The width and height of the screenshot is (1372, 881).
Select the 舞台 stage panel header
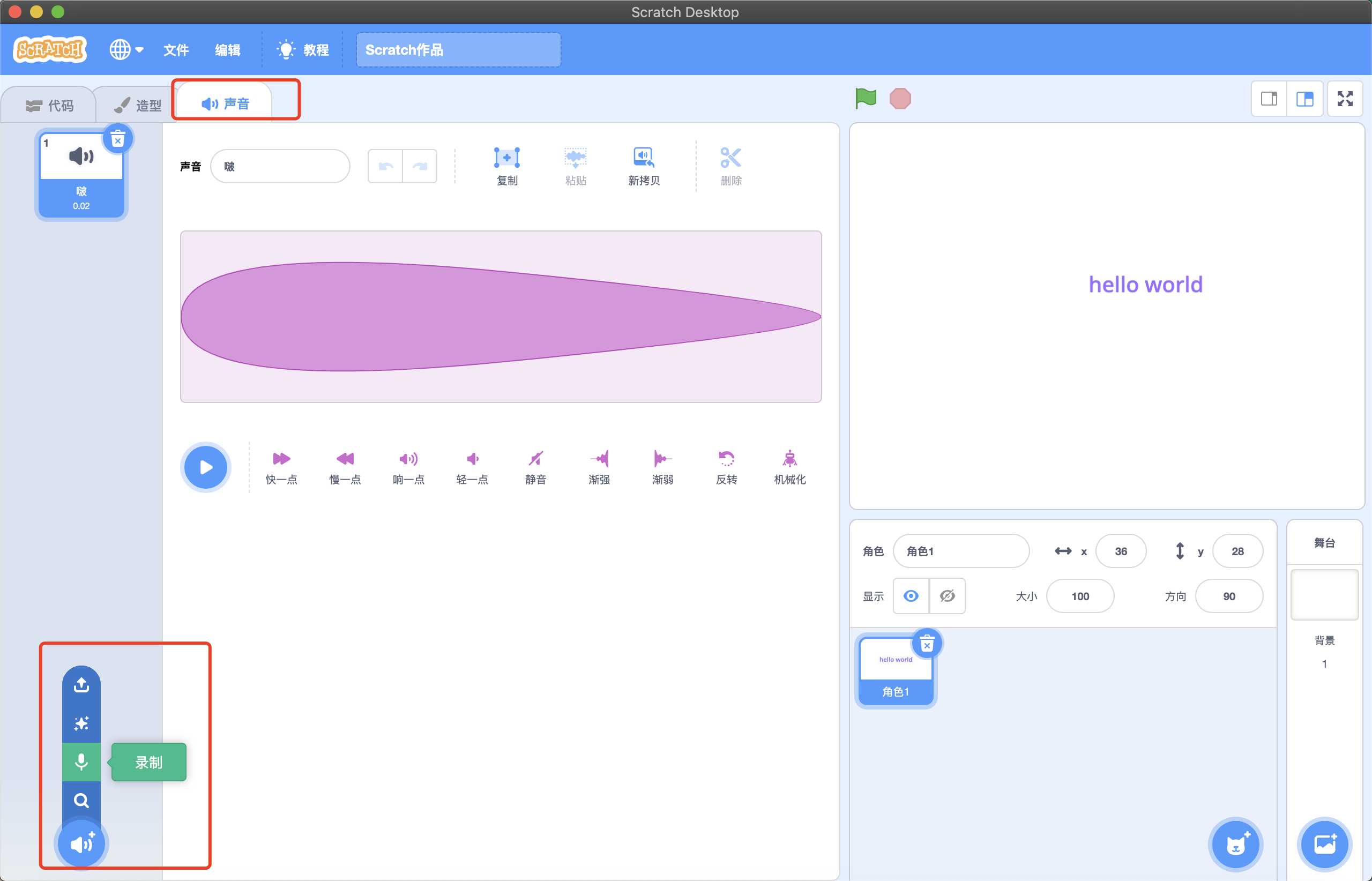coord(1324,543)
